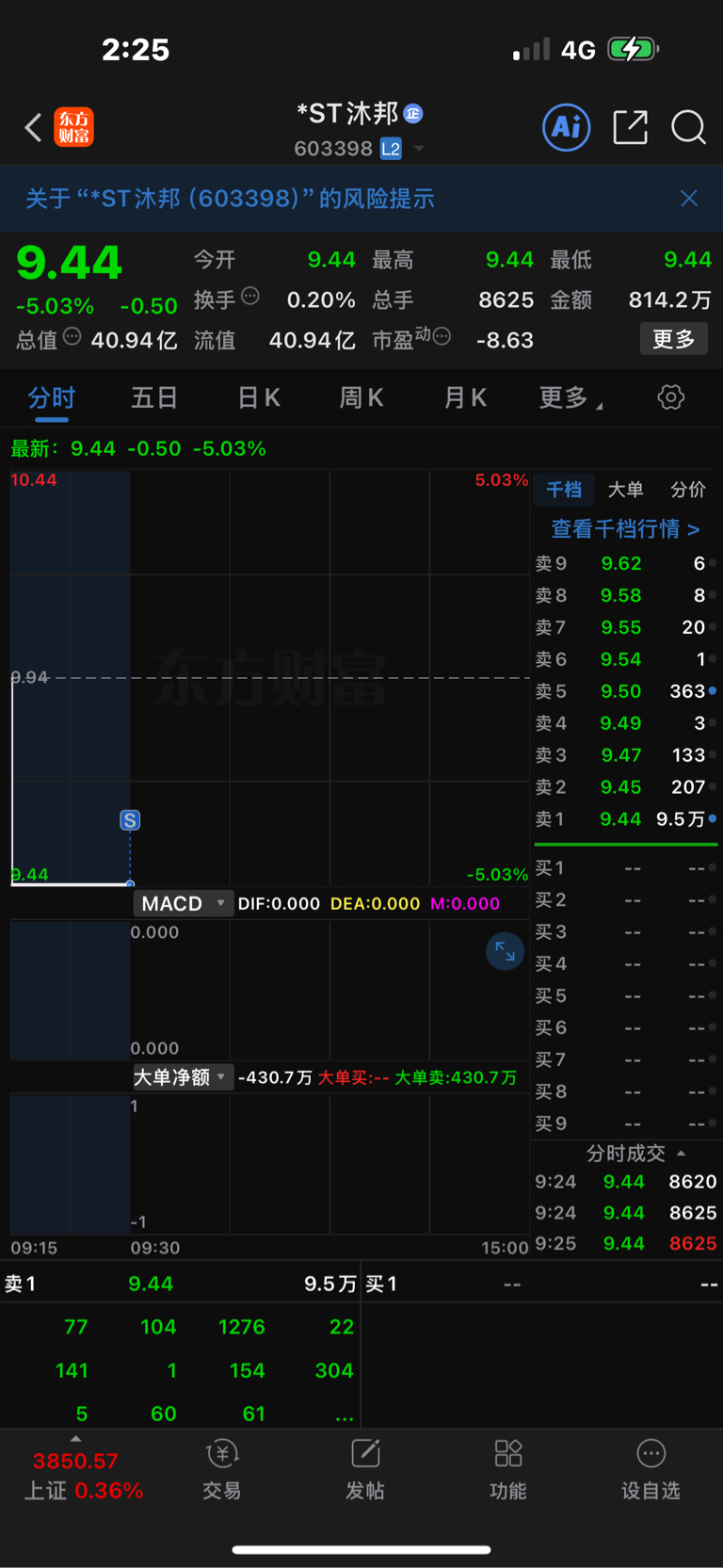Expand chart to fullscreen icon
This screenshot has width=723, height=1568.
tap(505, 951)
